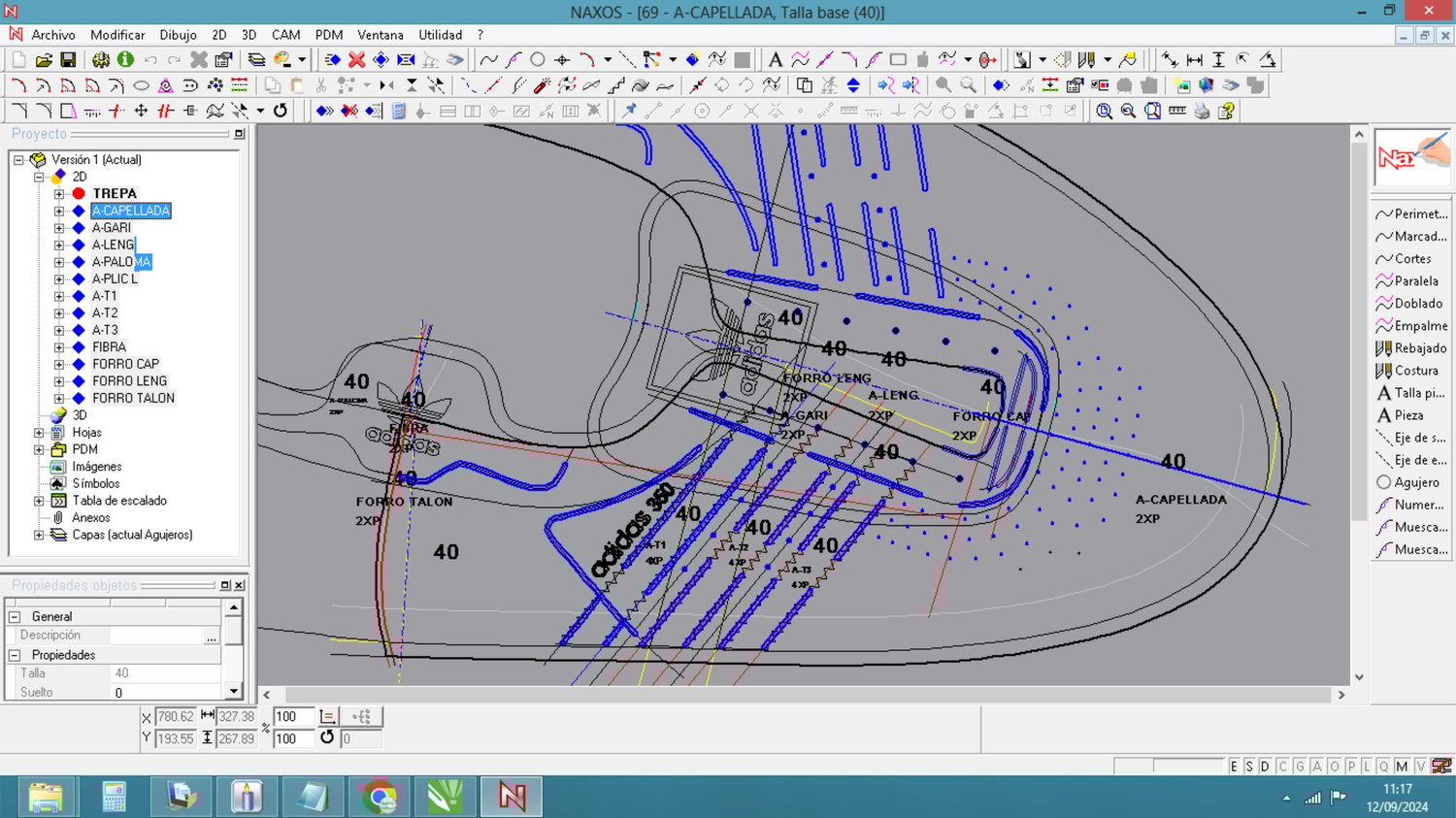Select the text 'A' tool in toolbar
The width and height of the screenshot is (1456, 818).
(775, 60)
